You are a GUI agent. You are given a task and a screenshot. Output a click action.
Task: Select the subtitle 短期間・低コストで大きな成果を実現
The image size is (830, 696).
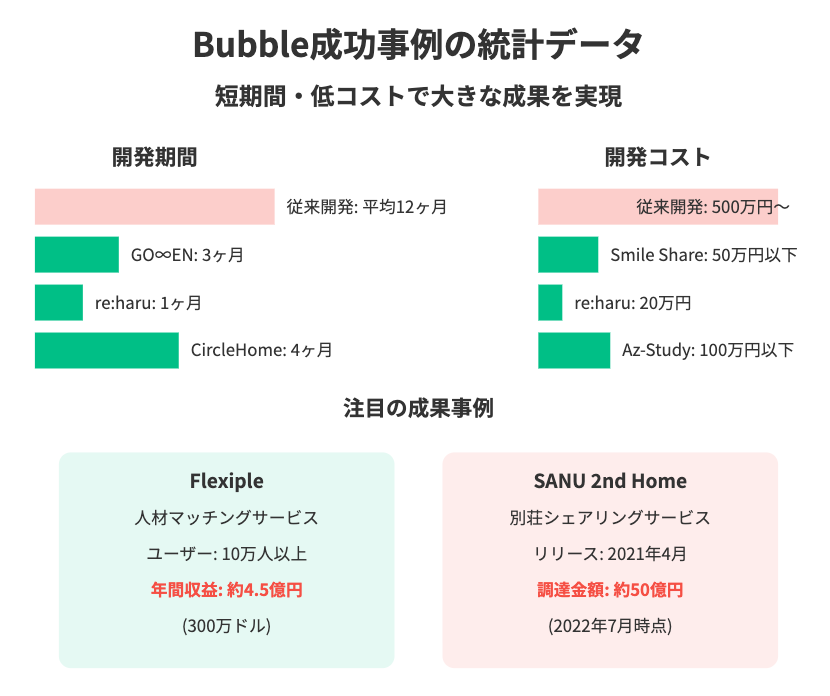[418, 96]
